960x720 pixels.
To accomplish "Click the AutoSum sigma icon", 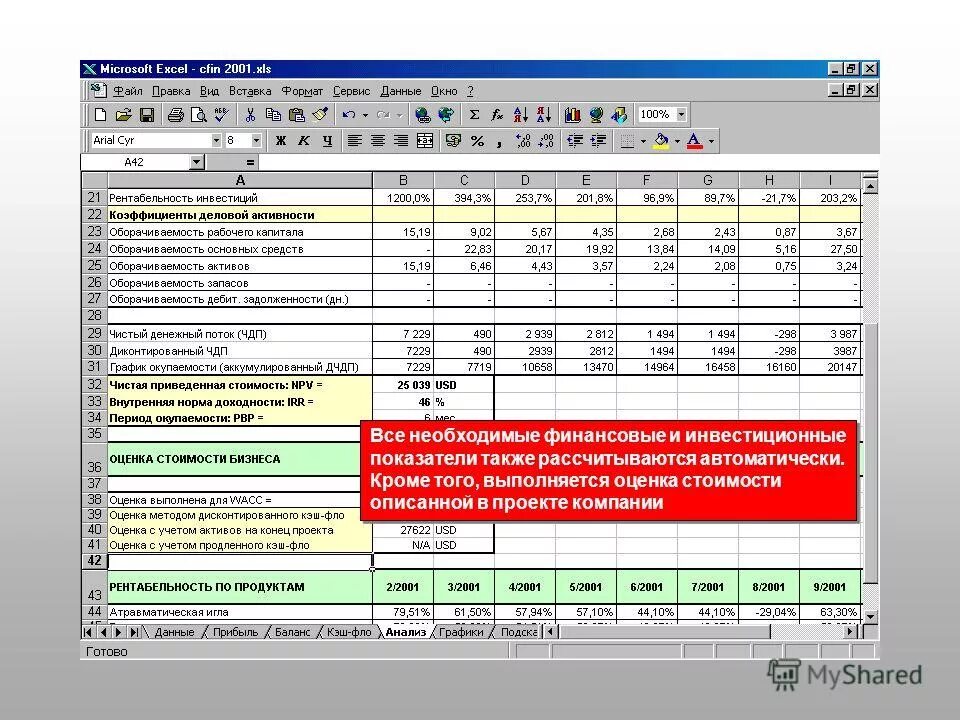I will 474,114.
